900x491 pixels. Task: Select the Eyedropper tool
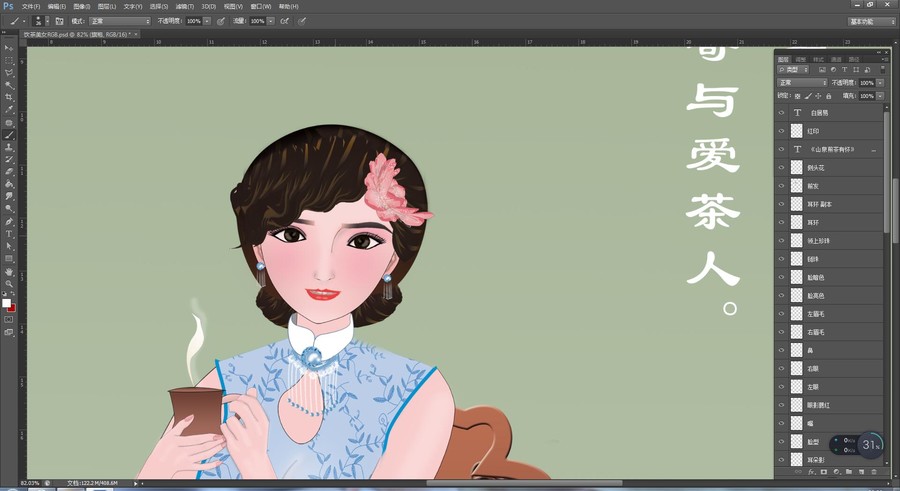(9, 109)
